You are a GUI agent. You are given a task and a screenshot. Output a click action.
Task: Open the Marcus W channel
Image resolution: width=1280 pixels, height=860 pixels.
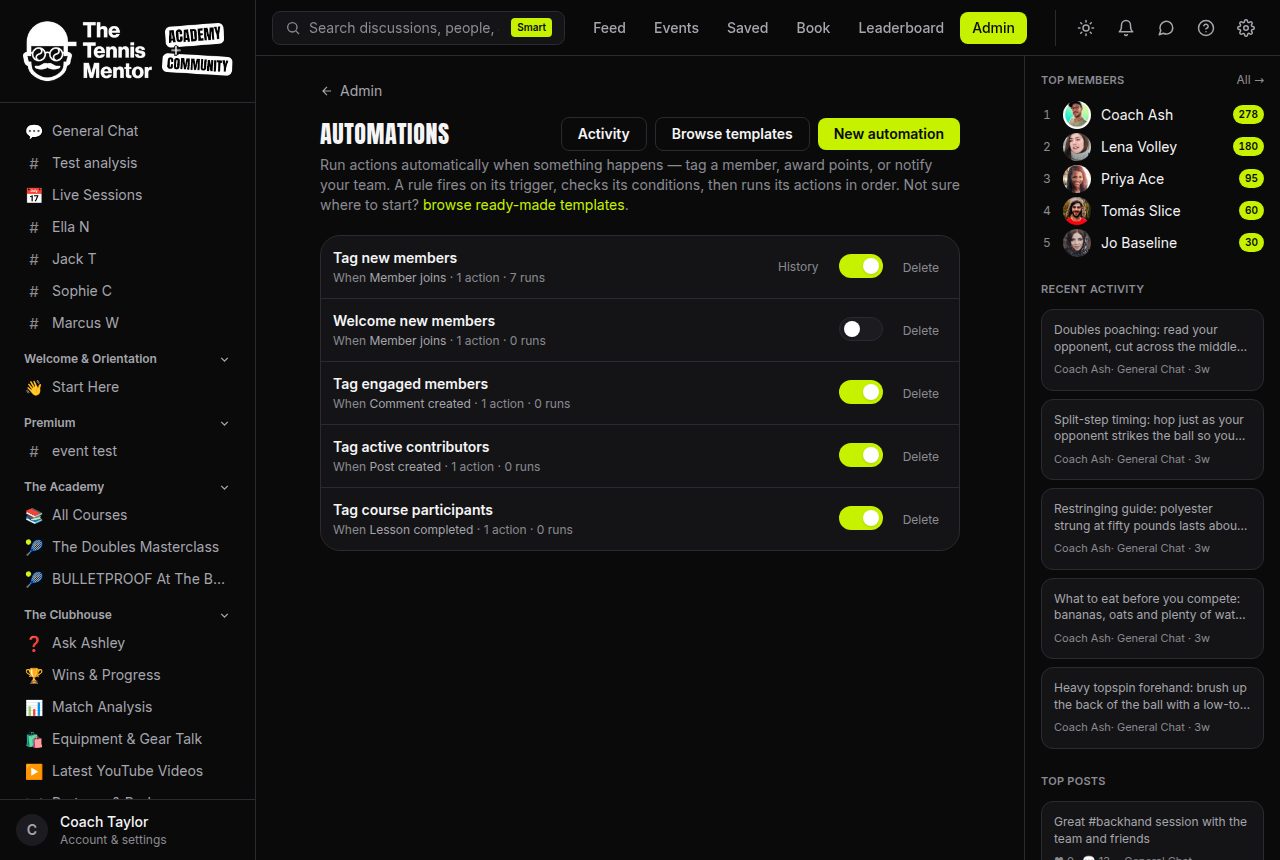(x=128, y=323)
